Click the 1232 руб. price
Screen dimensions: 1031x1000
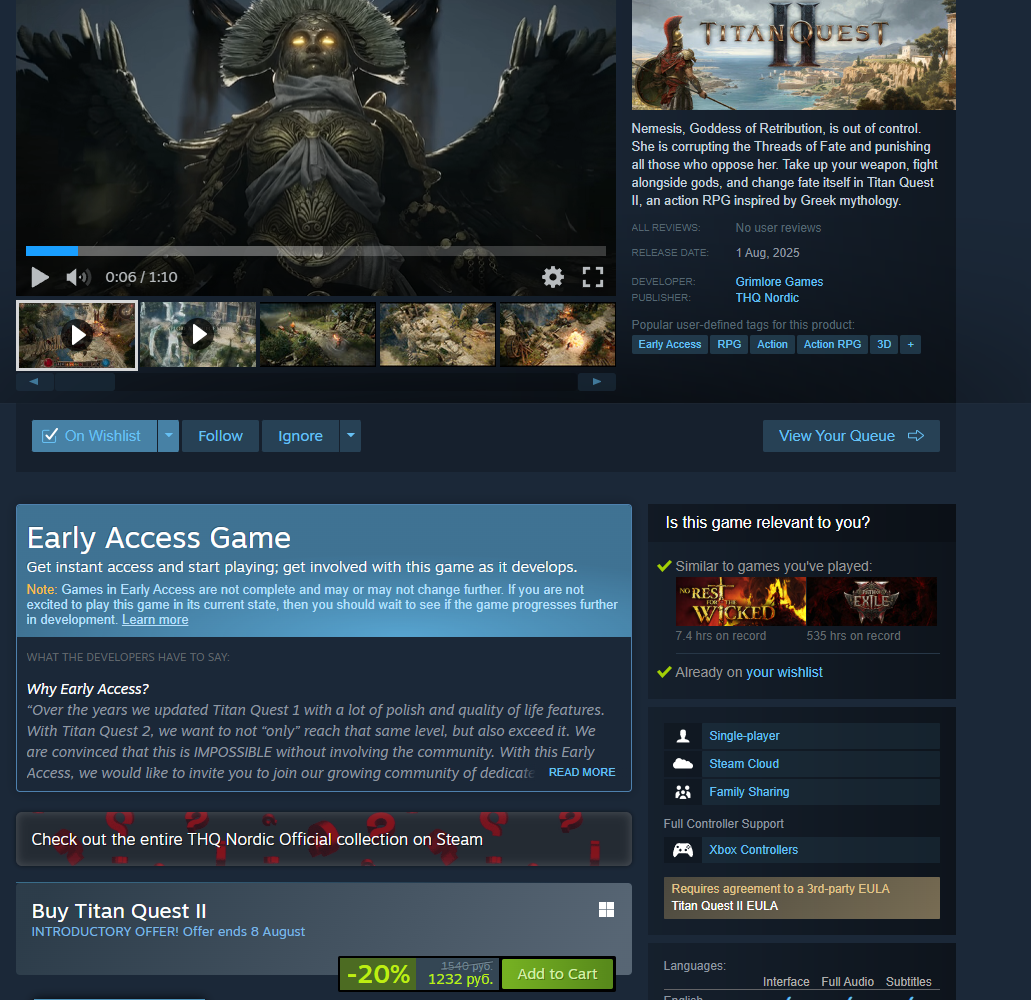[x=460, y=979]
